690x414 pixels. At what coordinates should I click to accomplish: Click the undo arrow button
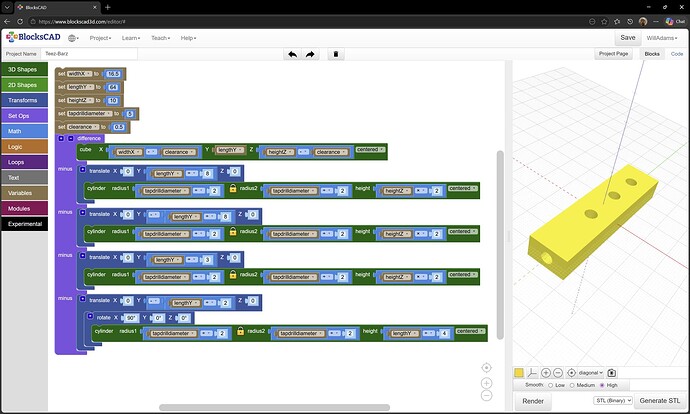(x=292, y=54)
